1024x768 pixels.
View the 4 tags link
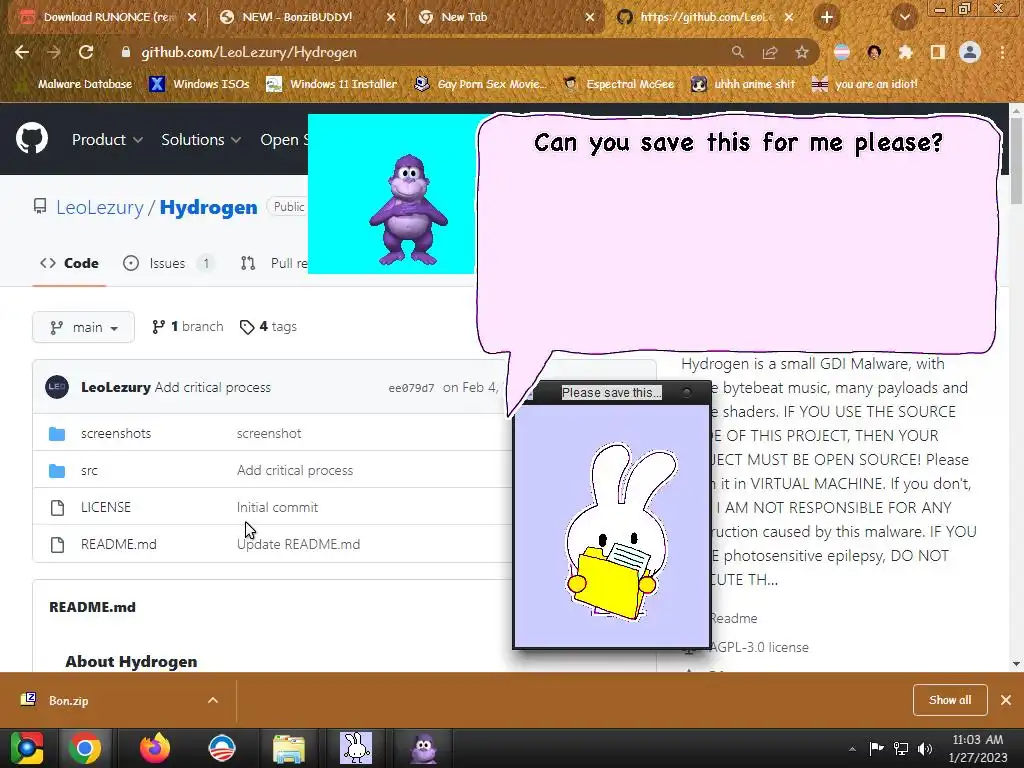pyautogui.click(x=268, y=327)
